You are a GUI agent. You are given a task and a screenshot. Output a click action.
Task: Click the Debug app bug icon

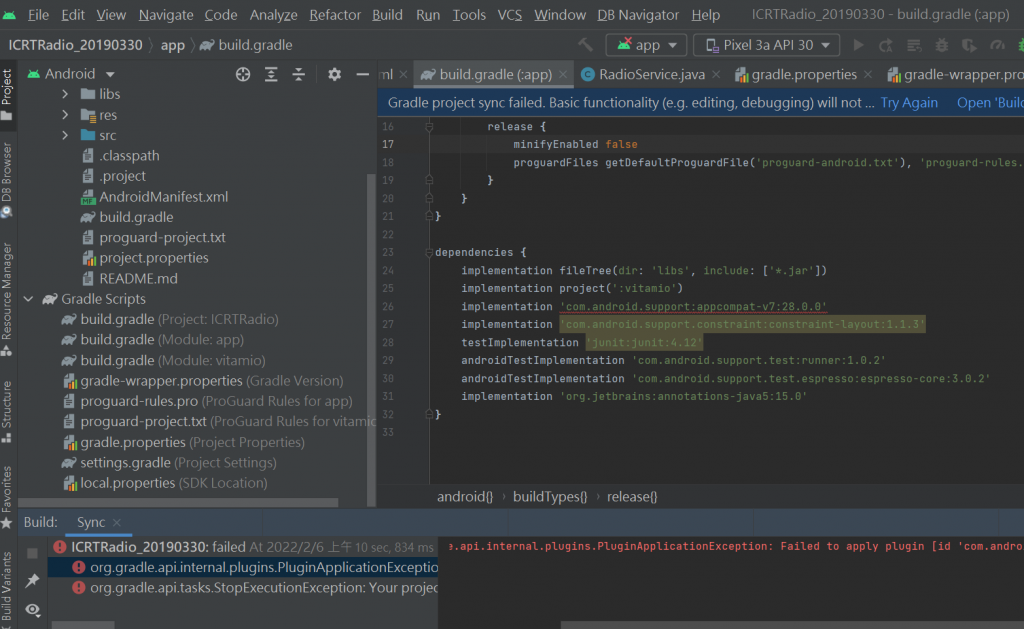point(941,45)
